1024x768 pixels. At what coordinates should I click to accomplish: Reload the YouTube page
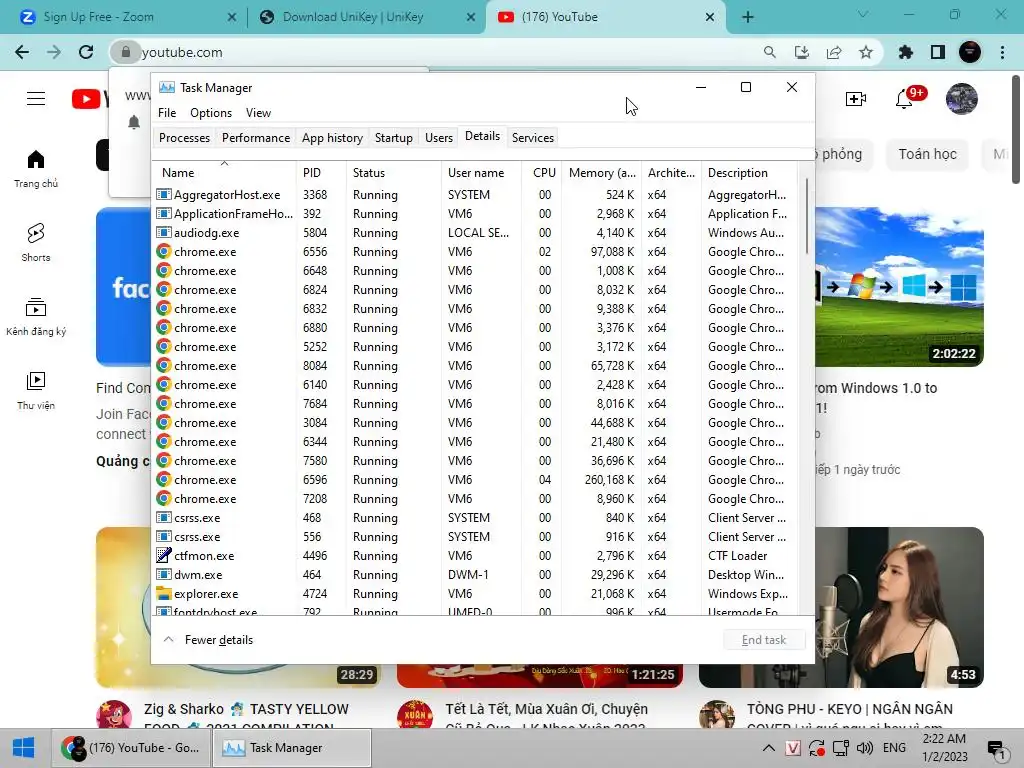(x=86, y=52)
